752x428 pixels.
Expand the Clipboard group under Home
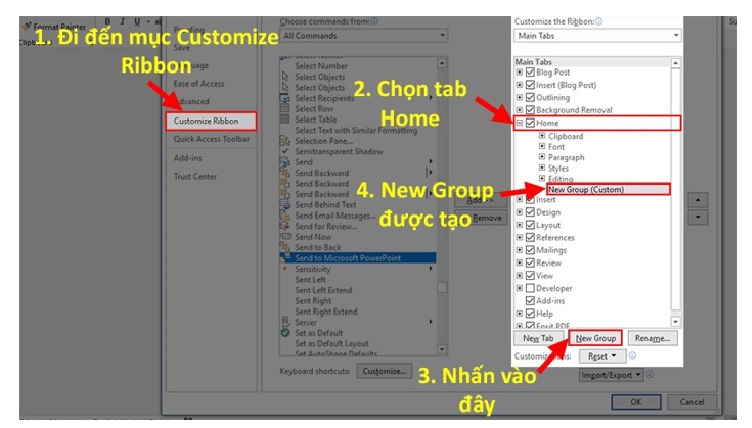click(x=542, y=136)
